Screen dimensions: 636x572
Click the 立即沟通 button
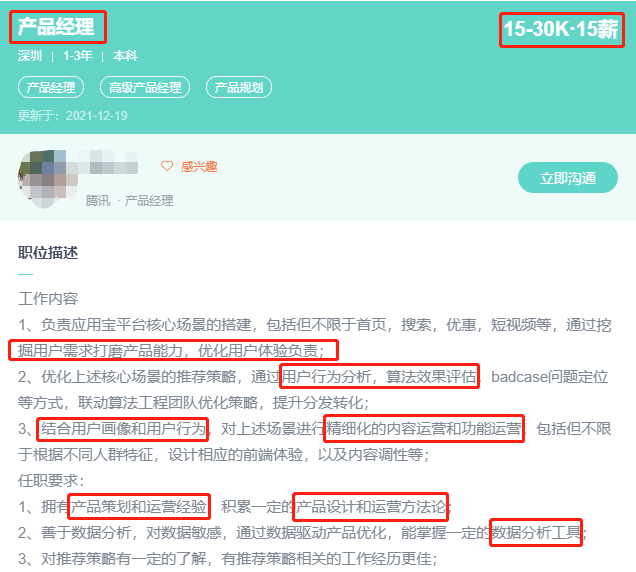pos(568,178)
